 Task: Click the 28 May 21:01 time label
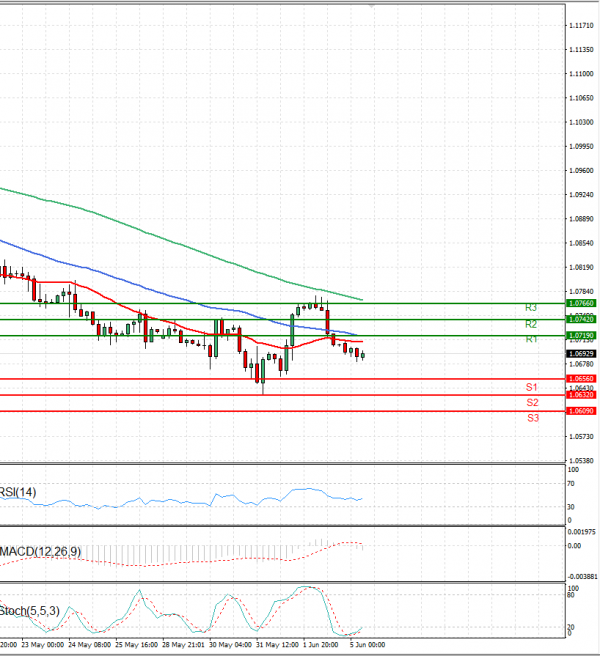pos(183,645)
